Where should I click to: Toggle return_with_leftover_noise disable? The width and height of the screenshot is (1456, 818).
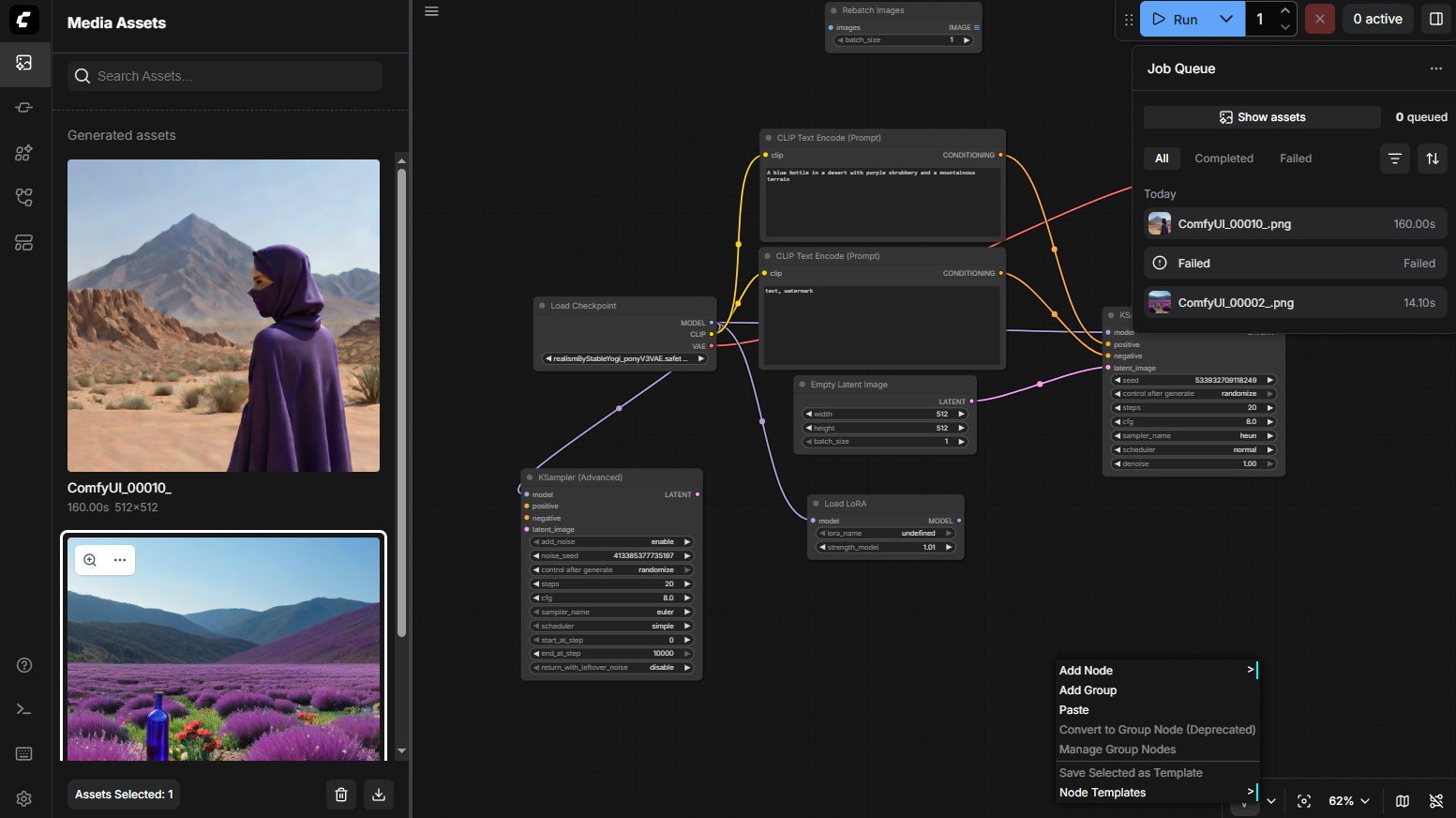point(611,668)
